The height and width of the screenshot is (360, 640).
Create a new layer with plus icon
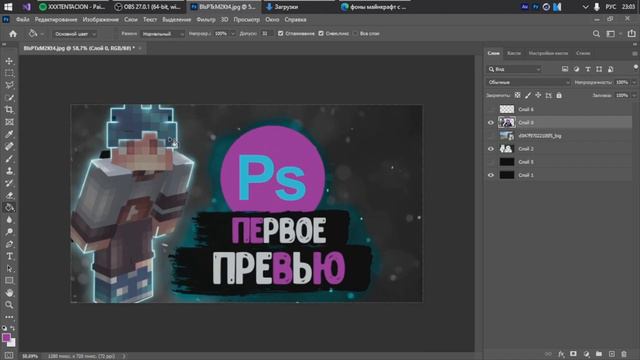(x=611, y=354)
